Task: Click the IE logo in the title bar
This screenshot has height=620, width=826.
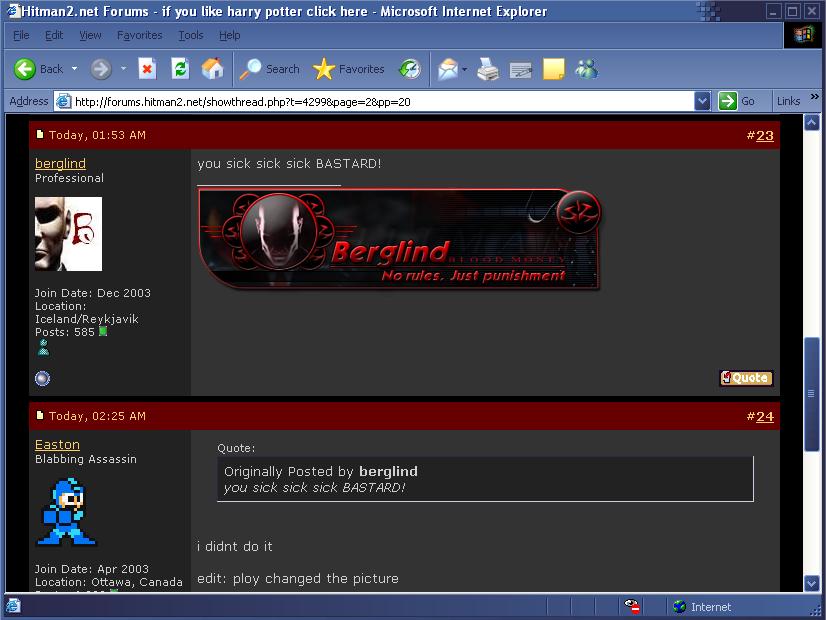Action: click(x=12, y=11)
